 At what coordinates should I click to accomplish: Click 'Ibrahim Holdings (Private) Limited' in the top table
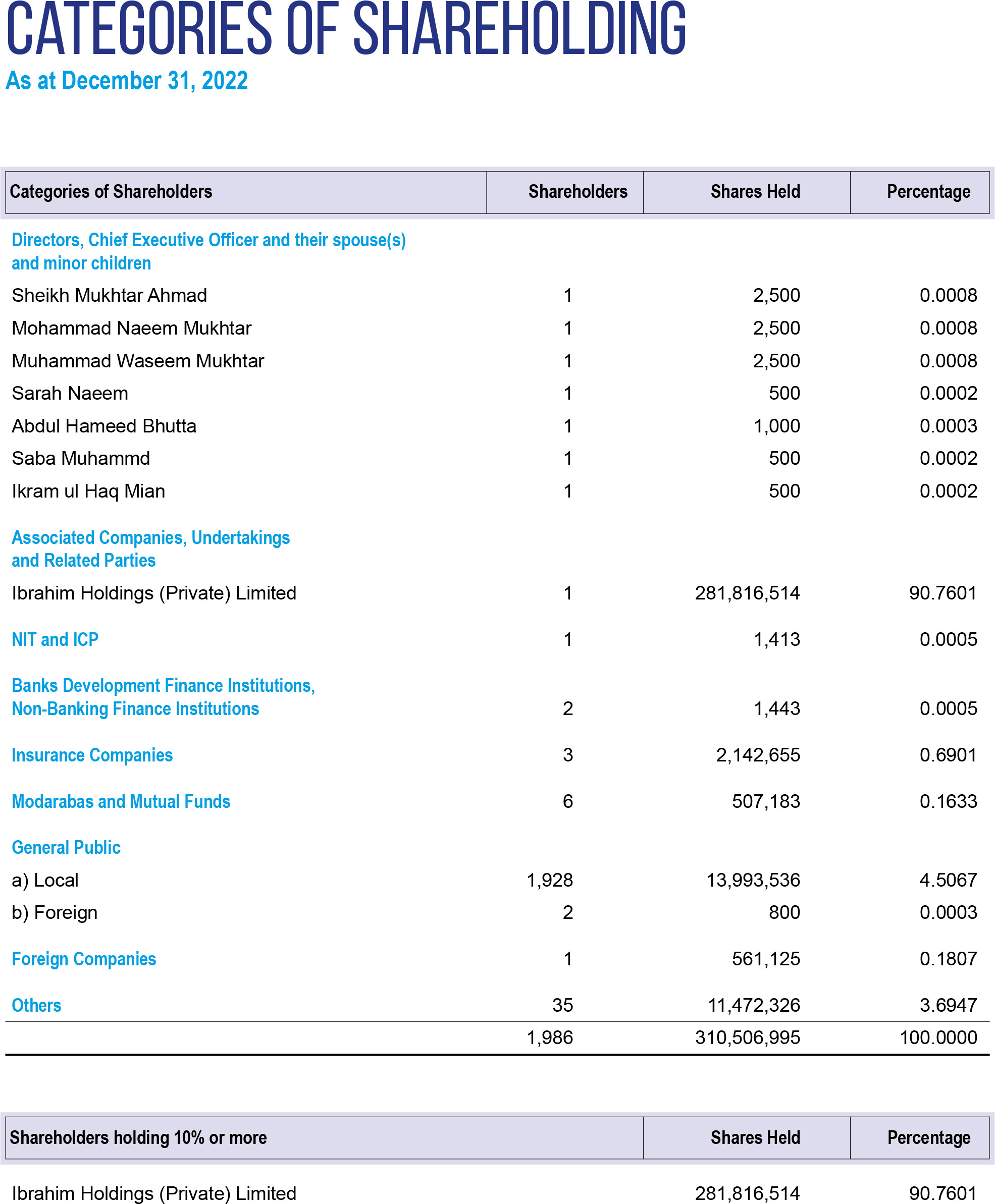pos(154,593)
